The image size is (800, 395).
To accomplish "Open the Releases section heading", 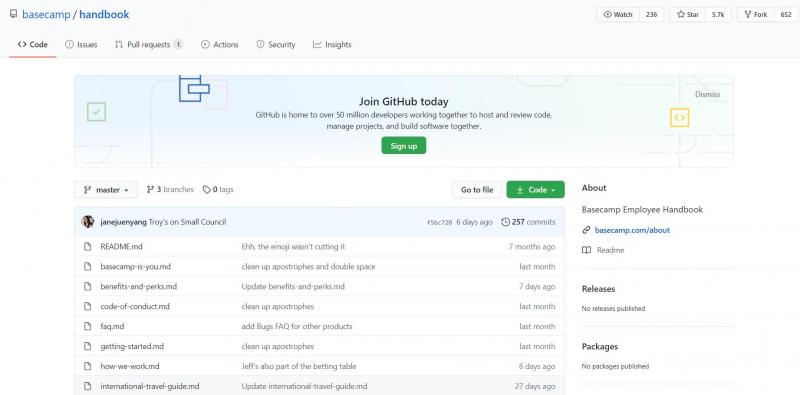I will point(598,289).
